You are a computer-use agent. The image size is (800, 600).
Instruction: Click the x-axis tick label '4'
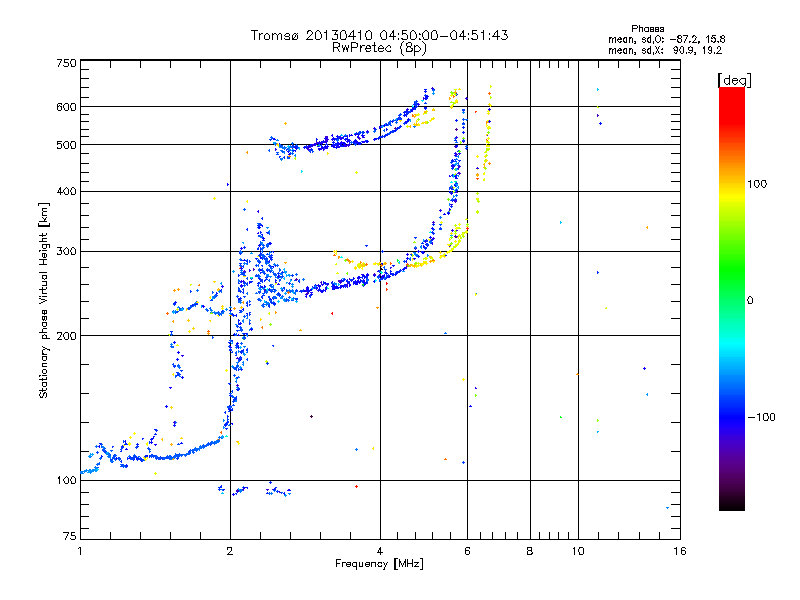coord(380,551)
